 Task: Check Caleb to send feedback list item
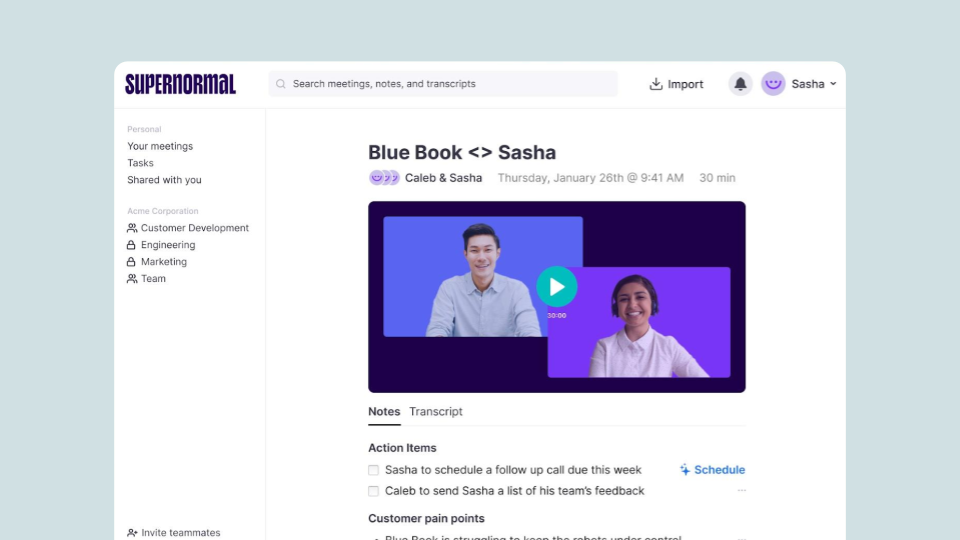click(374, 491)
